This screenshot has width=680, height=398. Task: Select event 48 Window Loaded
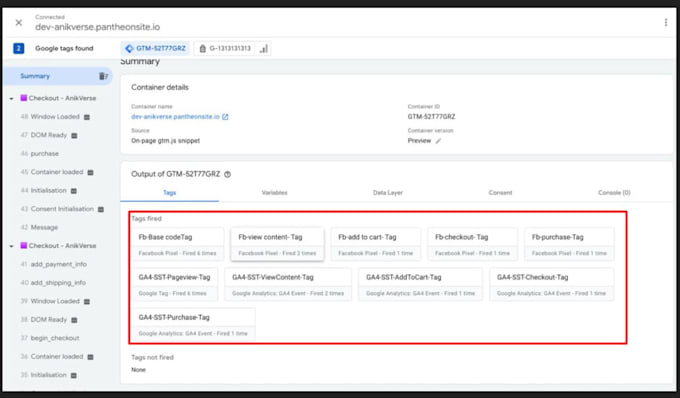tap(50, 117)
